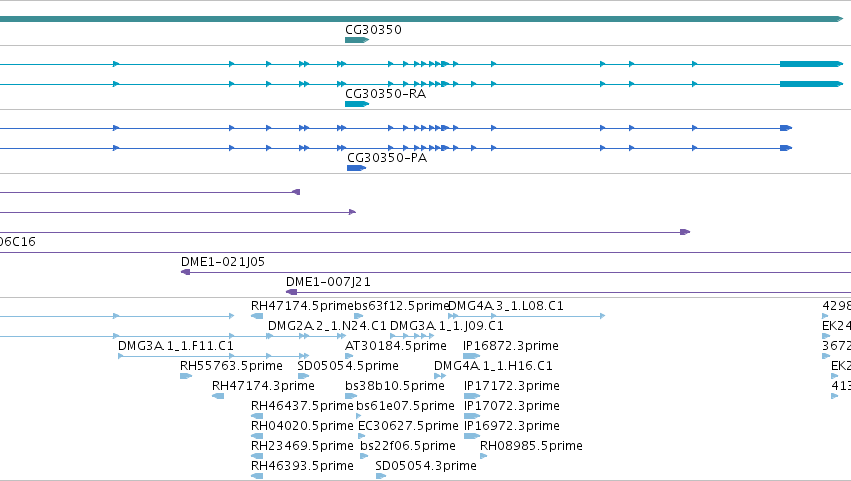The width and height of the screenshot is (851, 481).
Task: Select the CG30350-RA transcript label
Action: 385,94
